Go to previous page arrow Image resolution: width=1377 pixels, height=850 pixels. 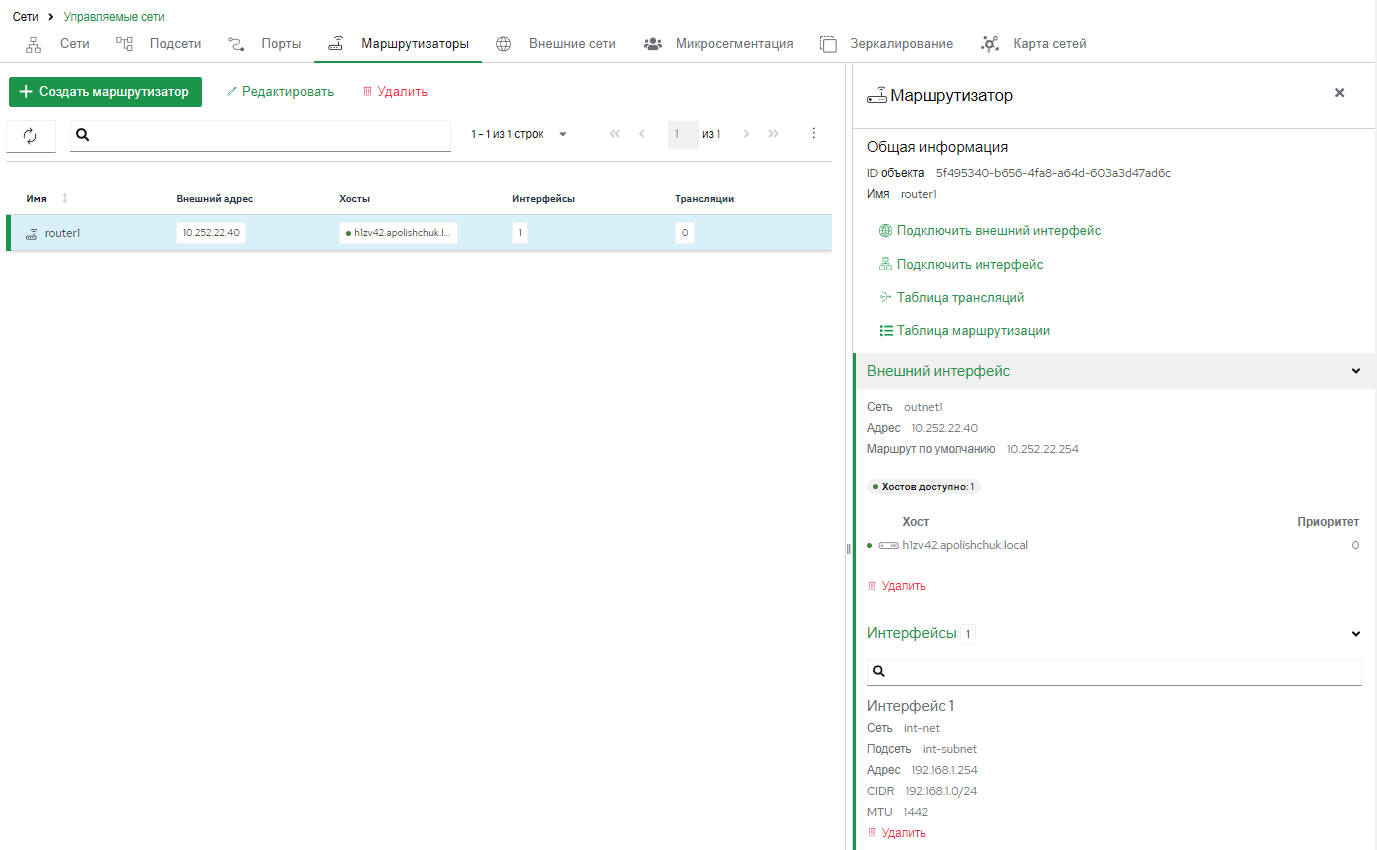[642, 134]
